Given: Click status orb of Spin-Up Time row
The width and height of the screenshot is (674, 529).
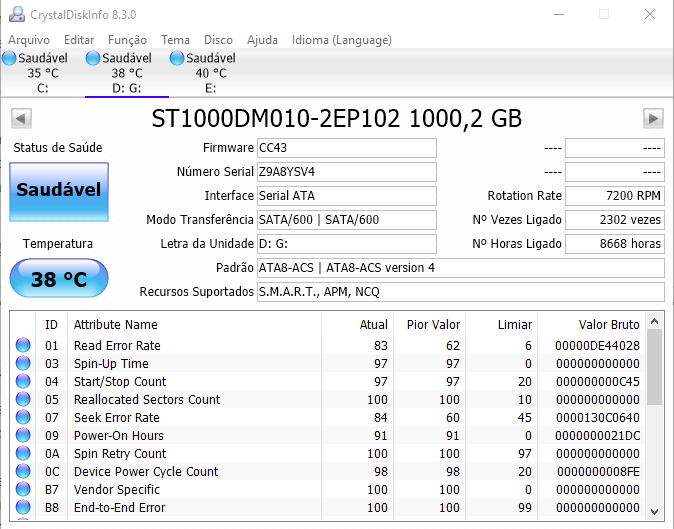Looking at the screenshot, I should [x=23, y=363].
